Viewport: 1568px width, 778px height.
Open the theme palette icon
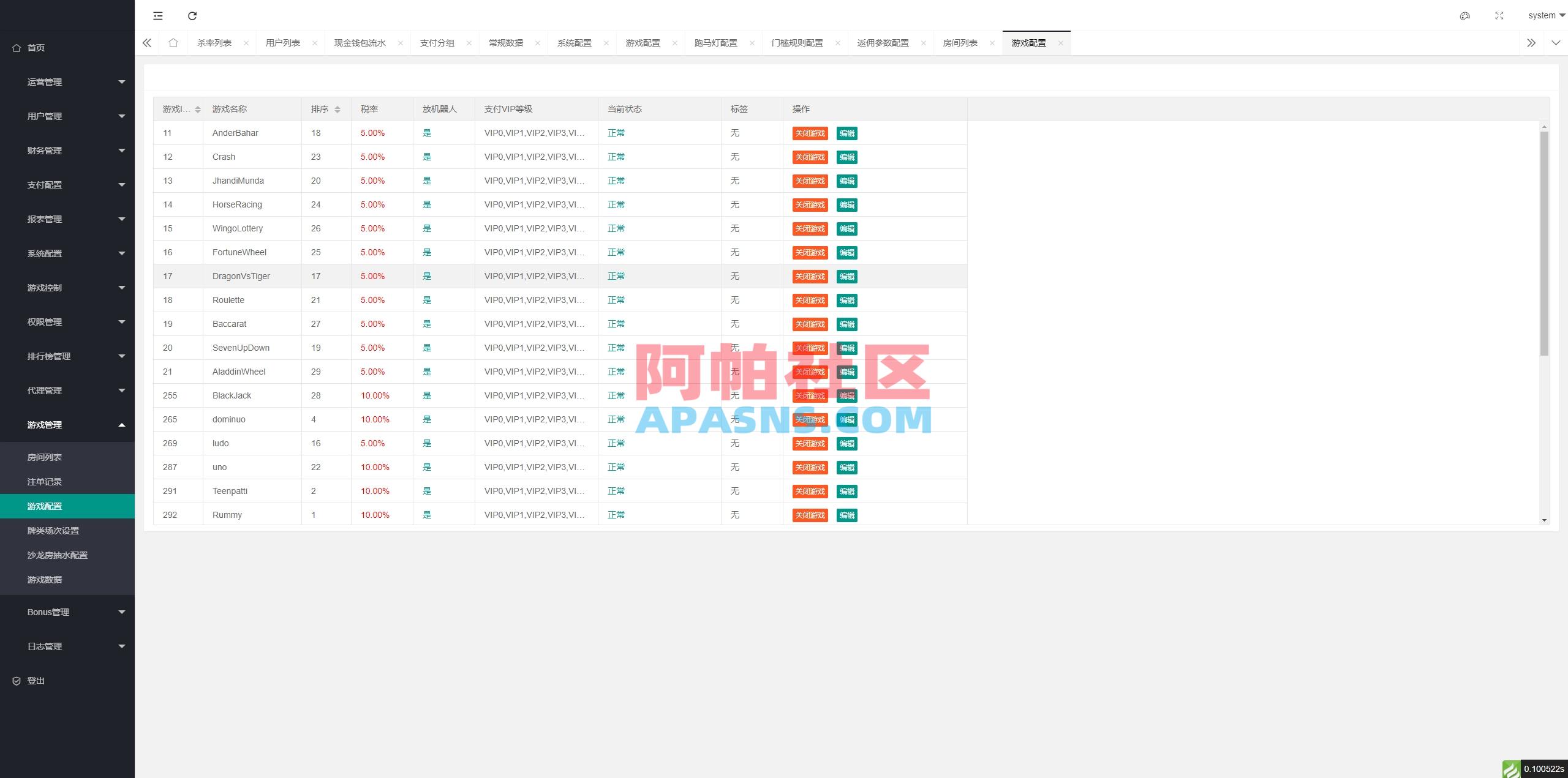tap(1464, 15)
